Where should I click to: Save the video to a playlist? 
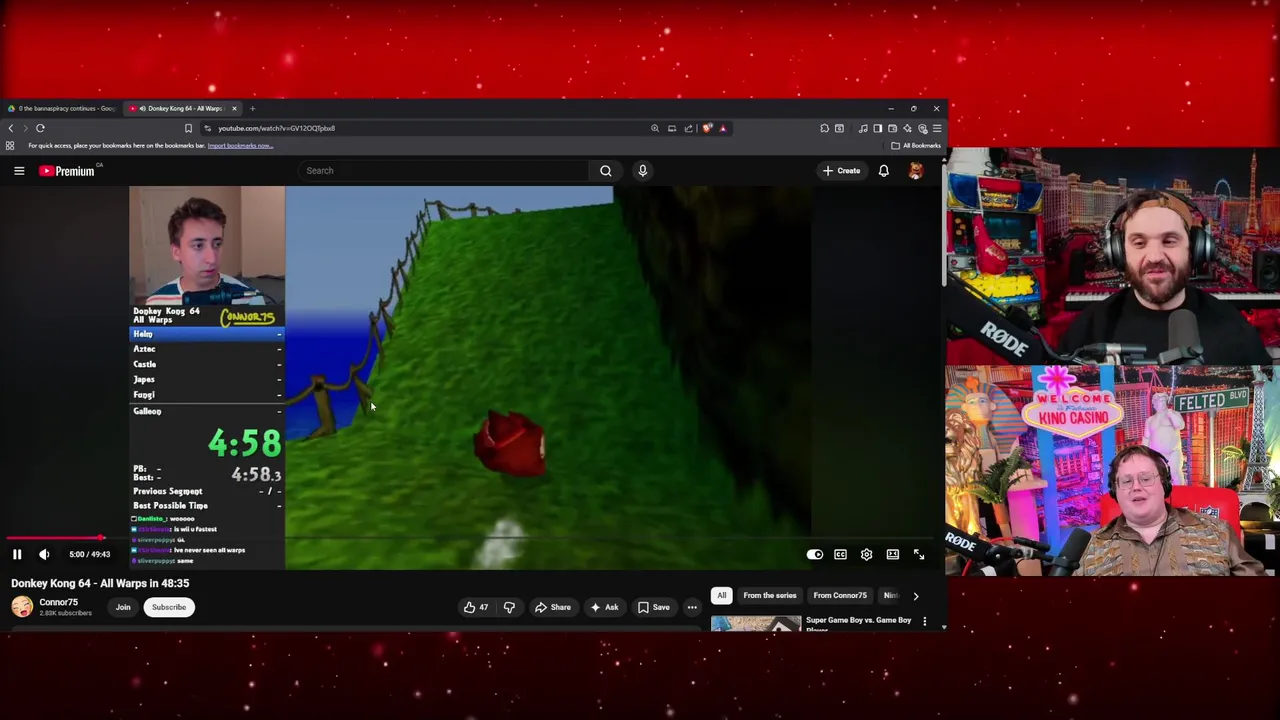653,607
